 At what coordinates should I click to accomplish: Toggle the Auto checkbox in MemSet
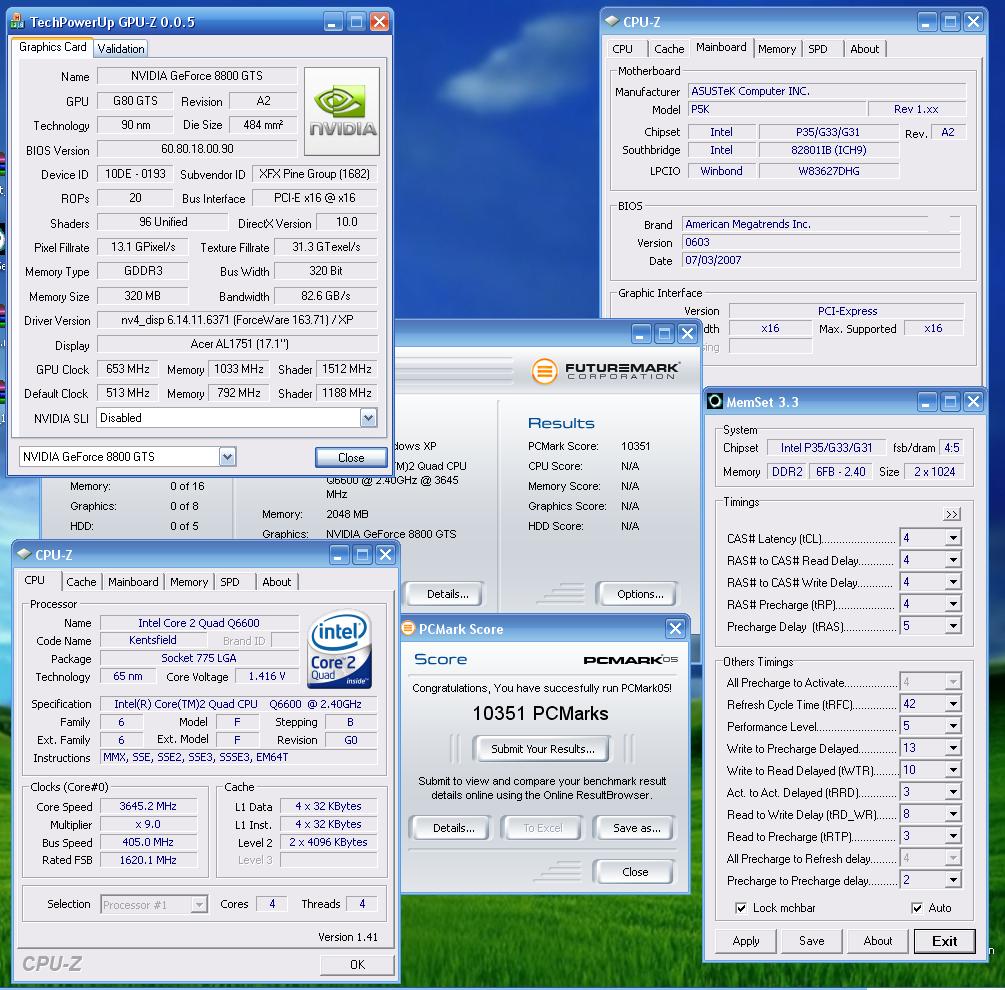click(917, 908)
